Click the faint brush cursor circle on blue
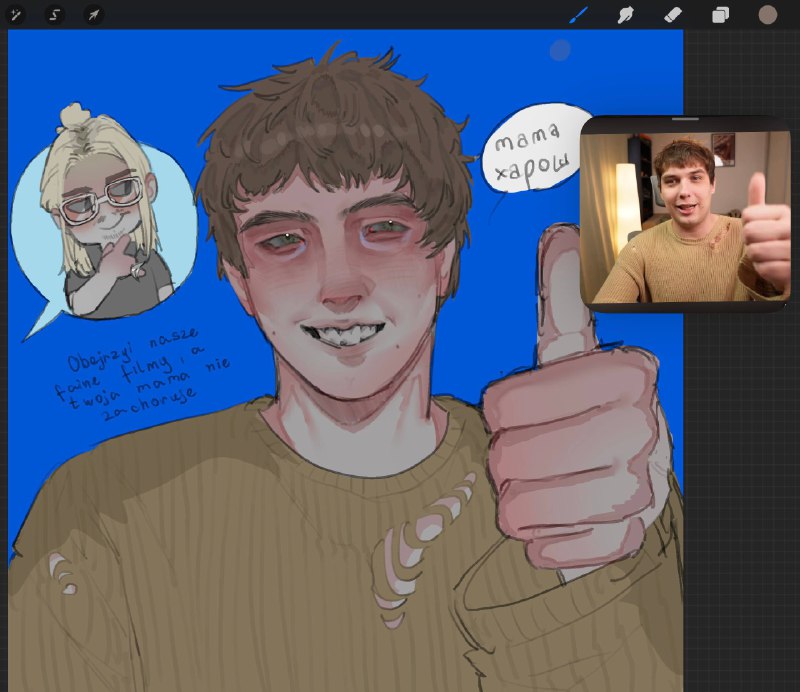 [560, 51]
